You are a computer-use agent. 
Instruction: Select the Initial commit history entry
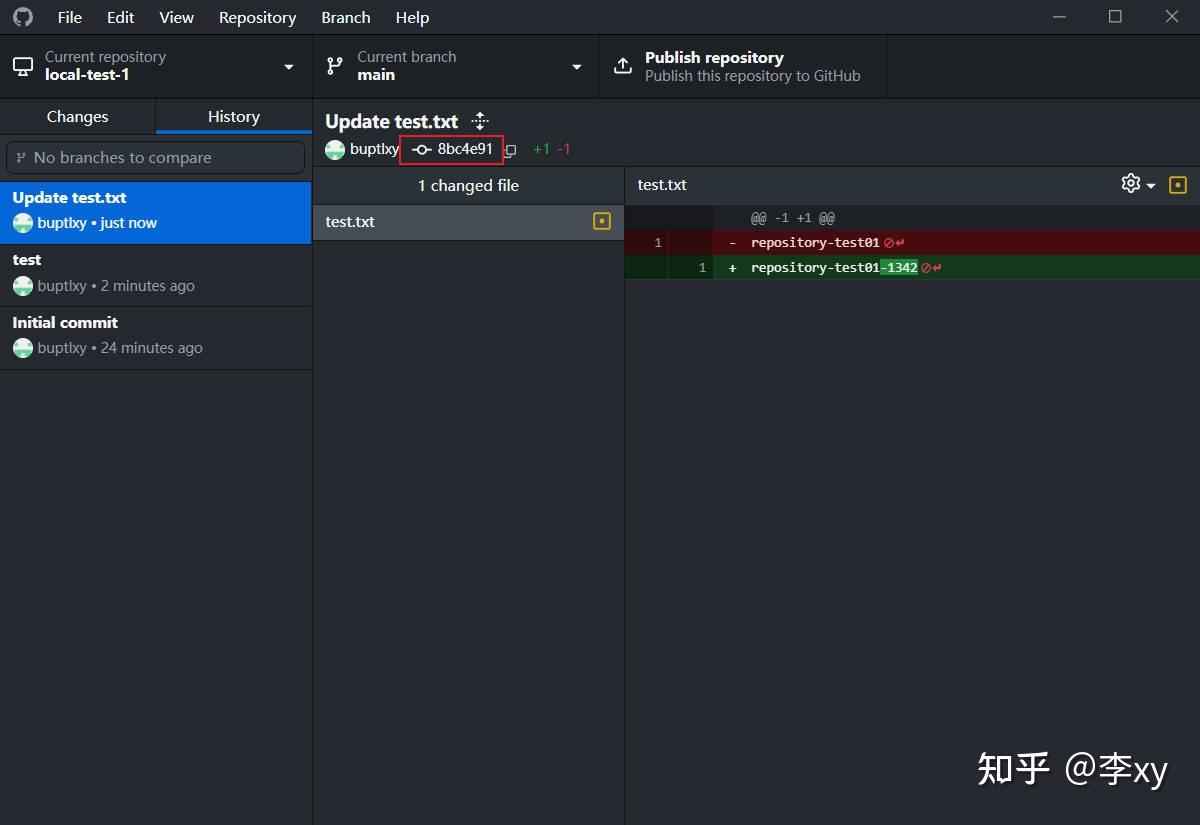click(x=155, y=337)
